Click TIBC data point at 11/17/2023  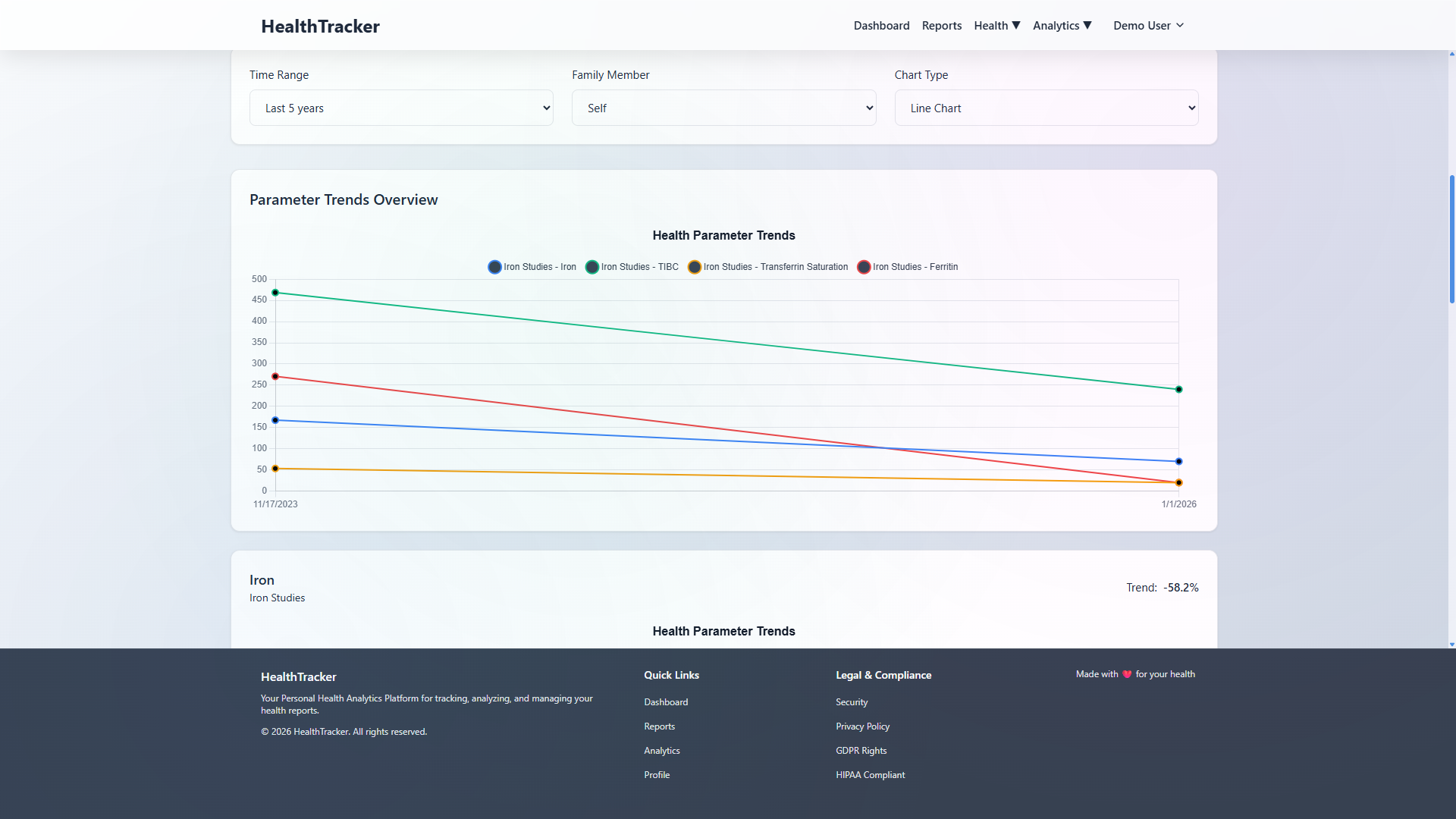point(275,293)
